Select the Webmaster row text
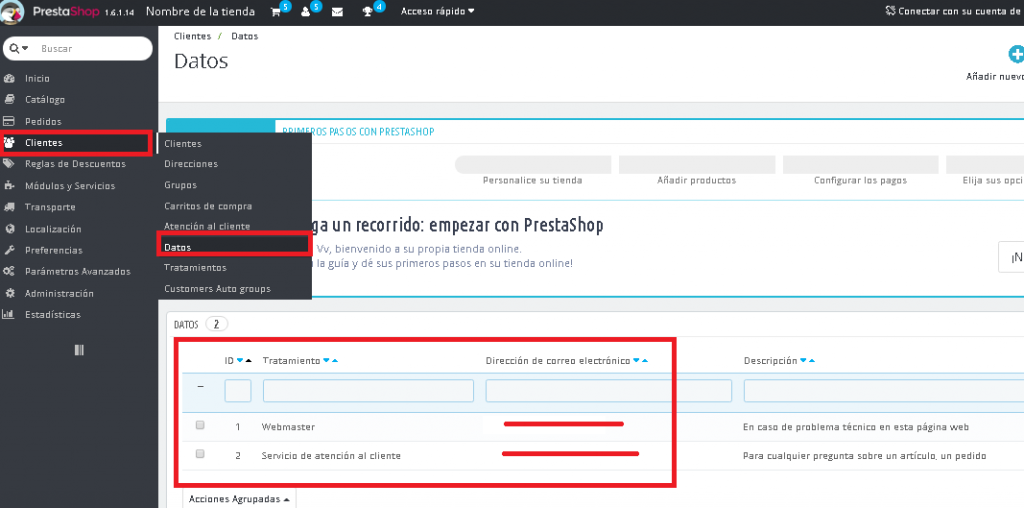 pos(288,427)
